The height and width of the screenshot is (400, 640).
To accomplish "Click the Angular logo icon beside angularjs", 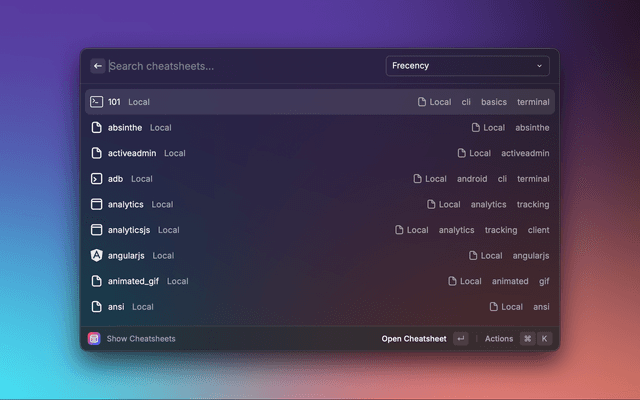I will coord(97,255).
